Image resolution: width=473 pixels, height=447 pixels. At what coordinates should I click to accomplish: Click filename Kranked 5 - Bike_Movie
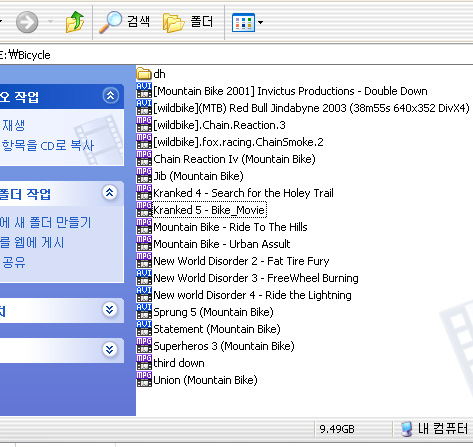[209, 210]
